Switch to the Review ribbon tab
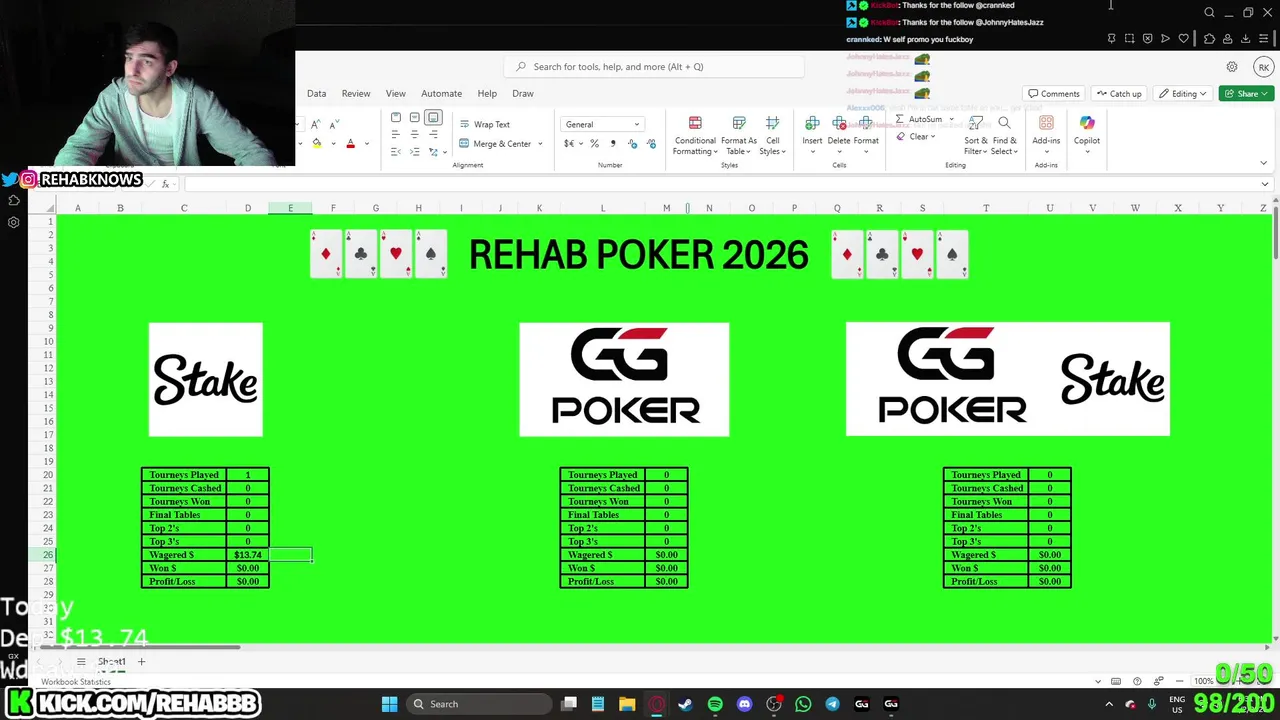 coord(356,93)
